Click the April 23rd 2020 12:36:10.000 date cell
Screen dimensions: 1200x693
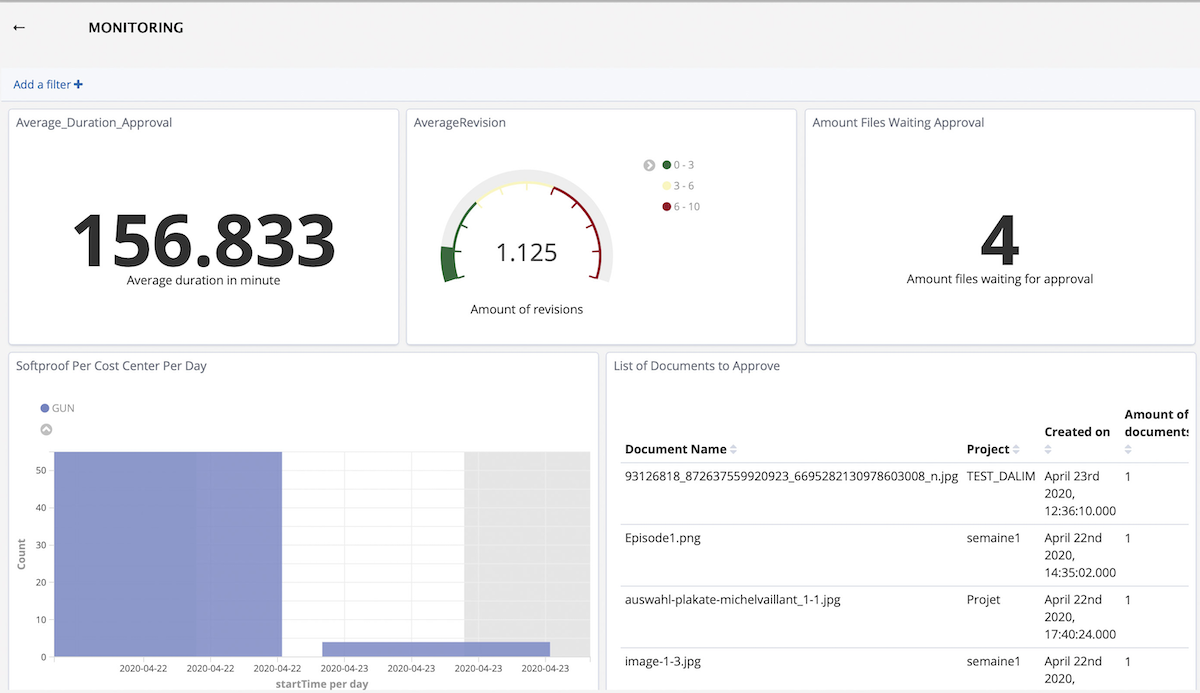point(1080,494)
